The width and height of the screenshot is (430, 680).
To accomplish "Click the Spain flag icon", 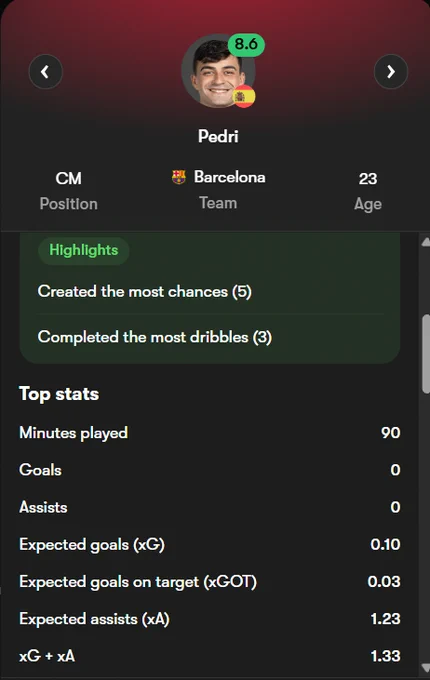I will (244, 97).
